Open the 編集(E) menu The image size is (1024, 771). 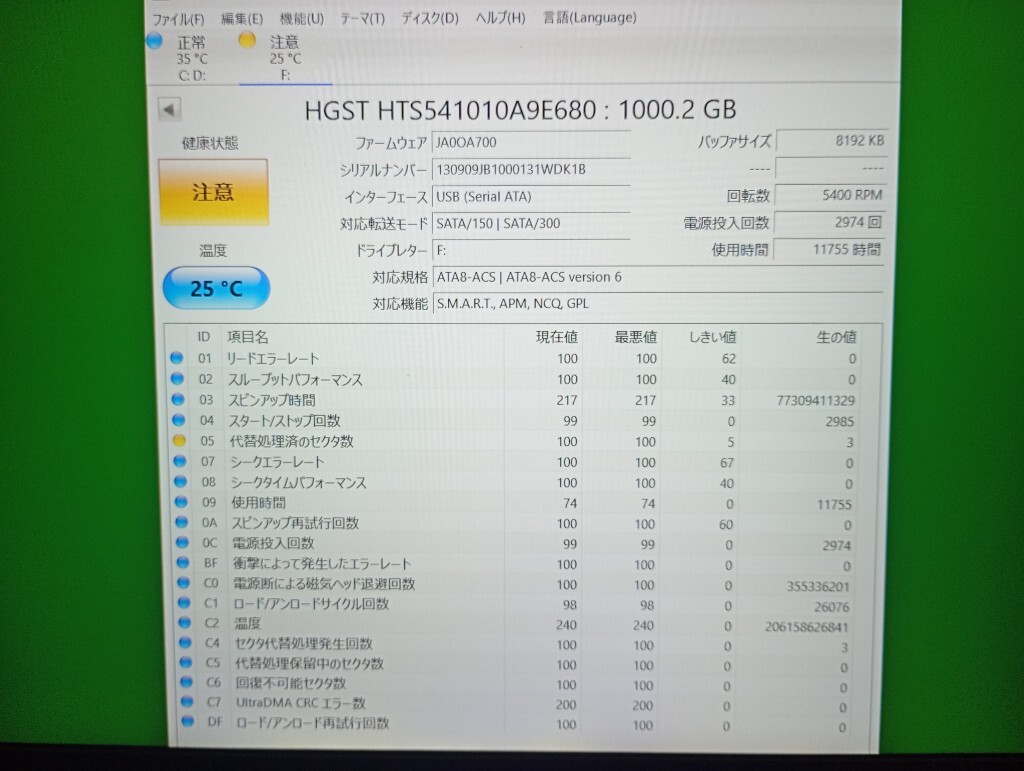(242, 19)
